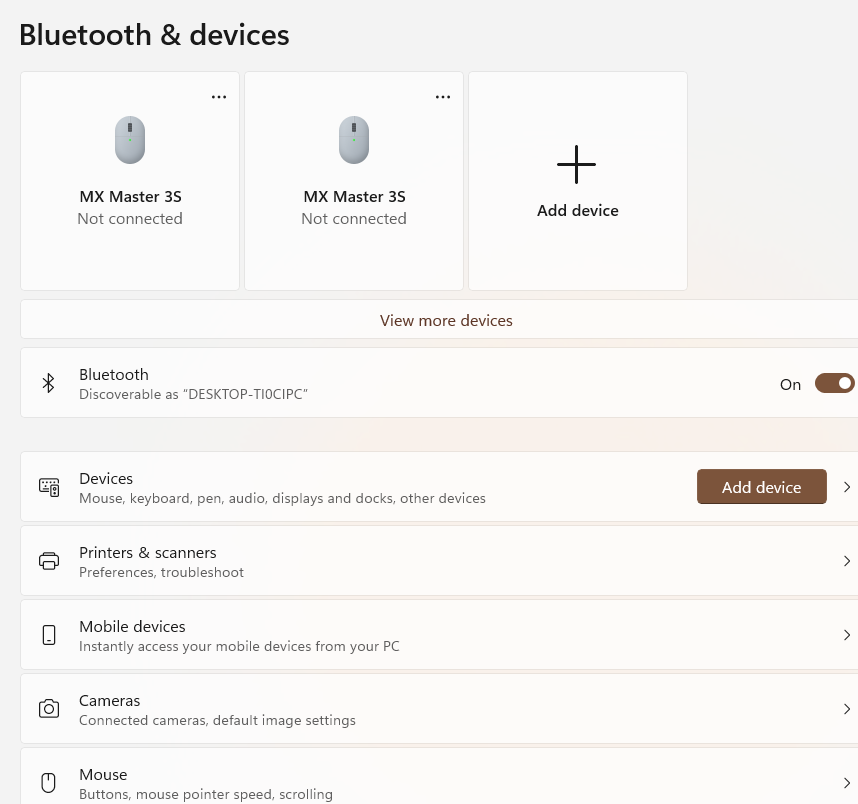Click Instantly access your mobile devices text

coord(239,646)
